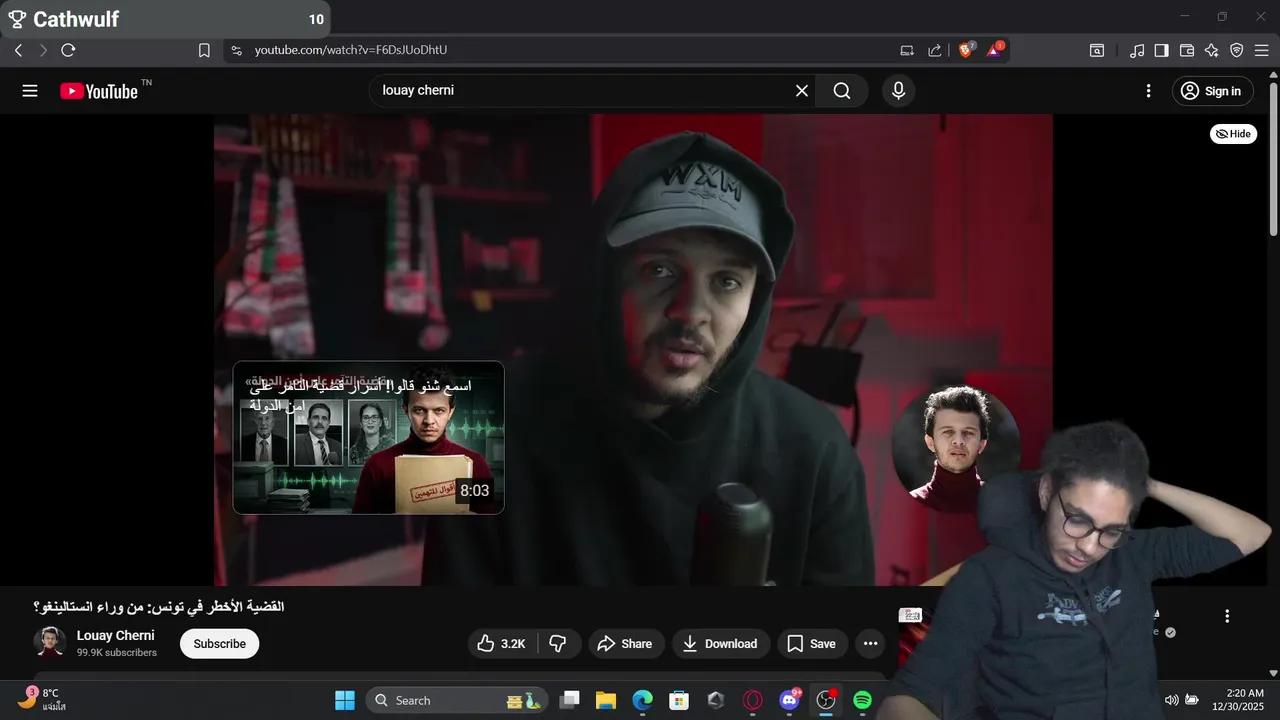Open the Brave Shields lion icon
Viewport: 1280px width, 720px height.
(966, 49)
